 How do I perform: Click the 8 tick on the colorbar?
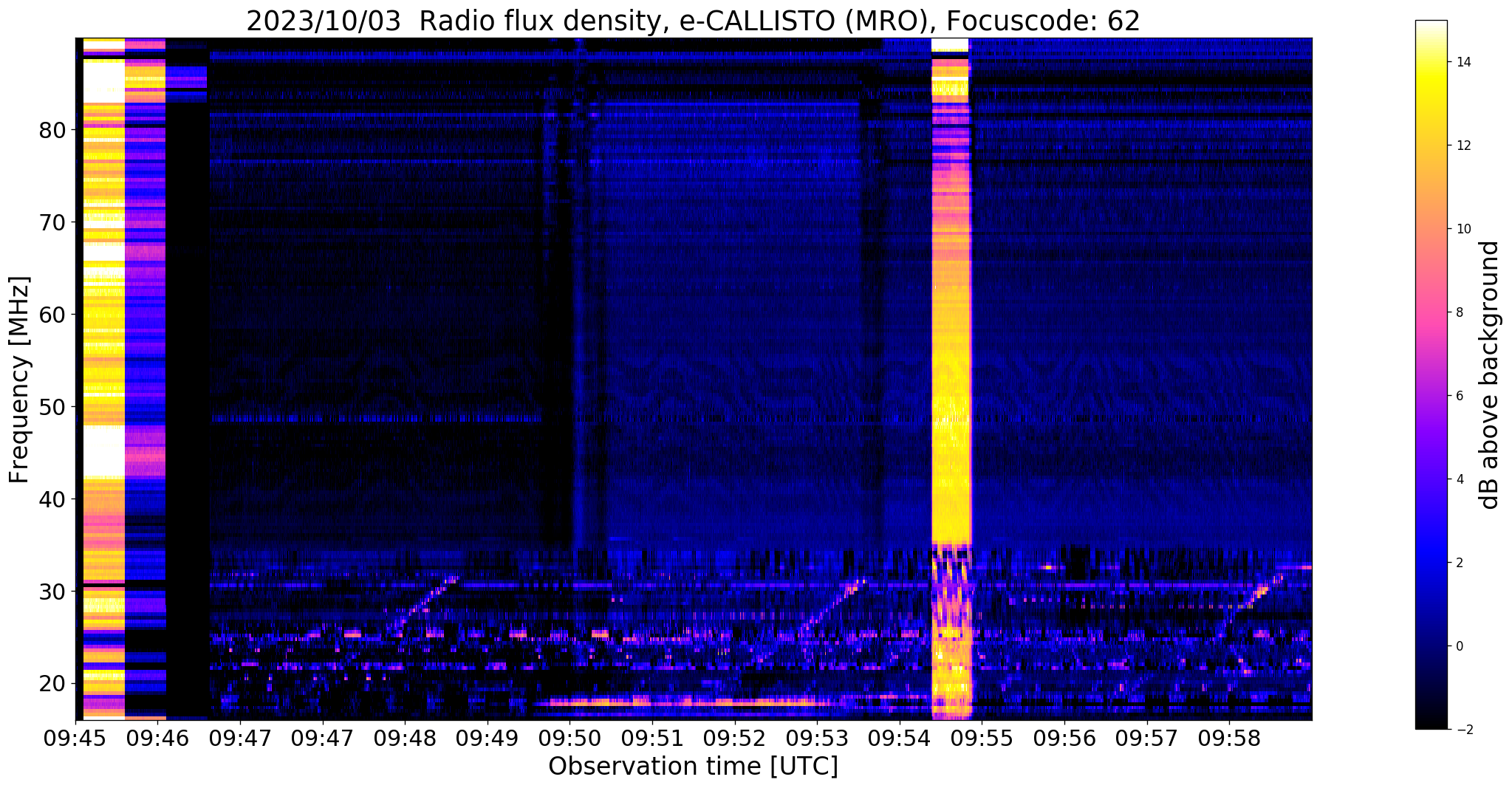pos(1460,312)
